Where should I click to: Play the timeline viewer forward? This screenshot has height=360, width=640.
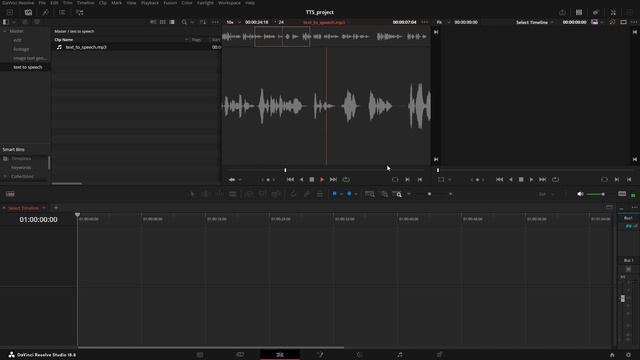tap(531, 180)
